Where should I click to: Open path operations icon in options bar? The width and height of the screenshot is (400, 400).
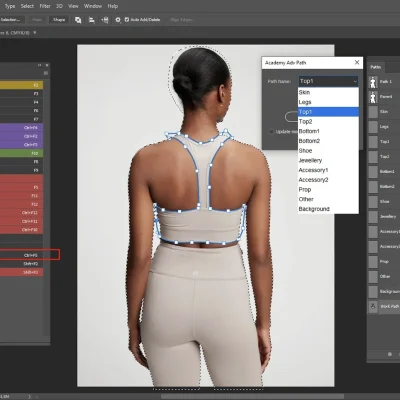tap(78, 20)
